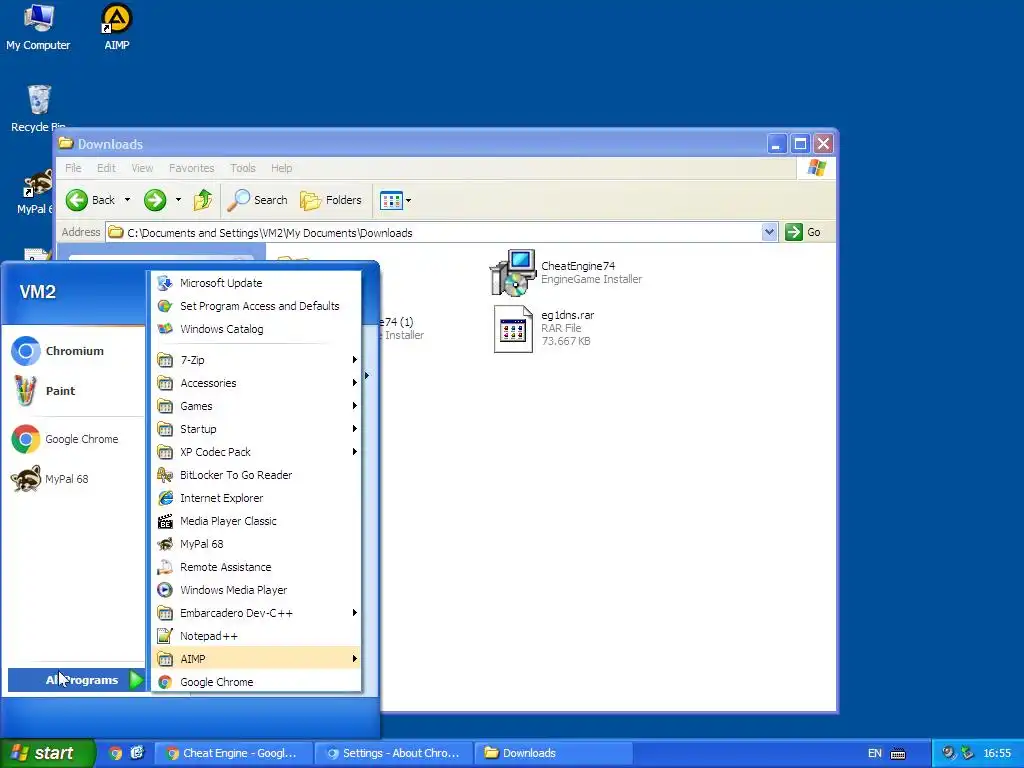Click Chrome quick launch icon in taskbar
This screenshot has height=768, width=1024.
click(x=116, y=753)
